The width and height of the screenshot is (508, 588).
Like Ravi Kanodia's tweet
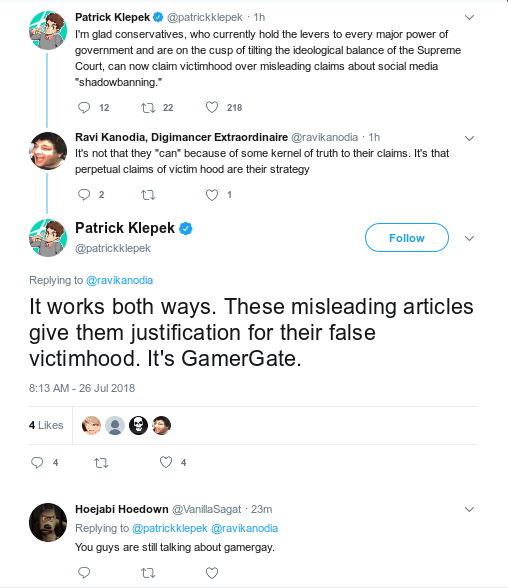pyautogui.click(x=212, y=195)
